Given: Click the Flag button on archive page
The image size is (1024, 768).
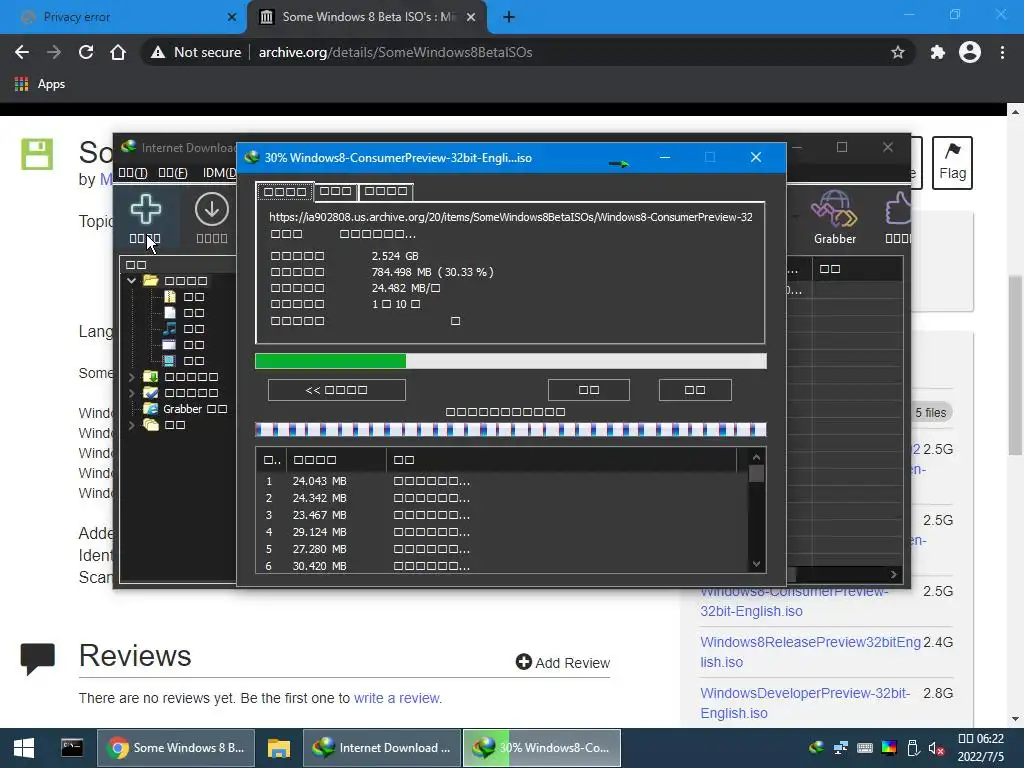Looking at the screenshot, I should [952, 163].
